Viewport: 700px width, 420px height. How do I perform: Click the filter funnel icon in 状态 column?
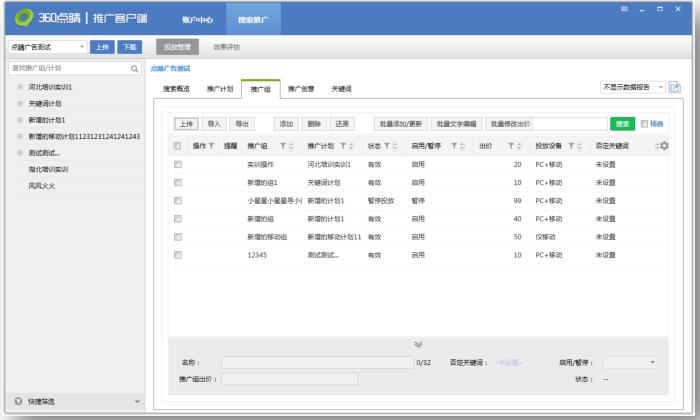(387, 146)
